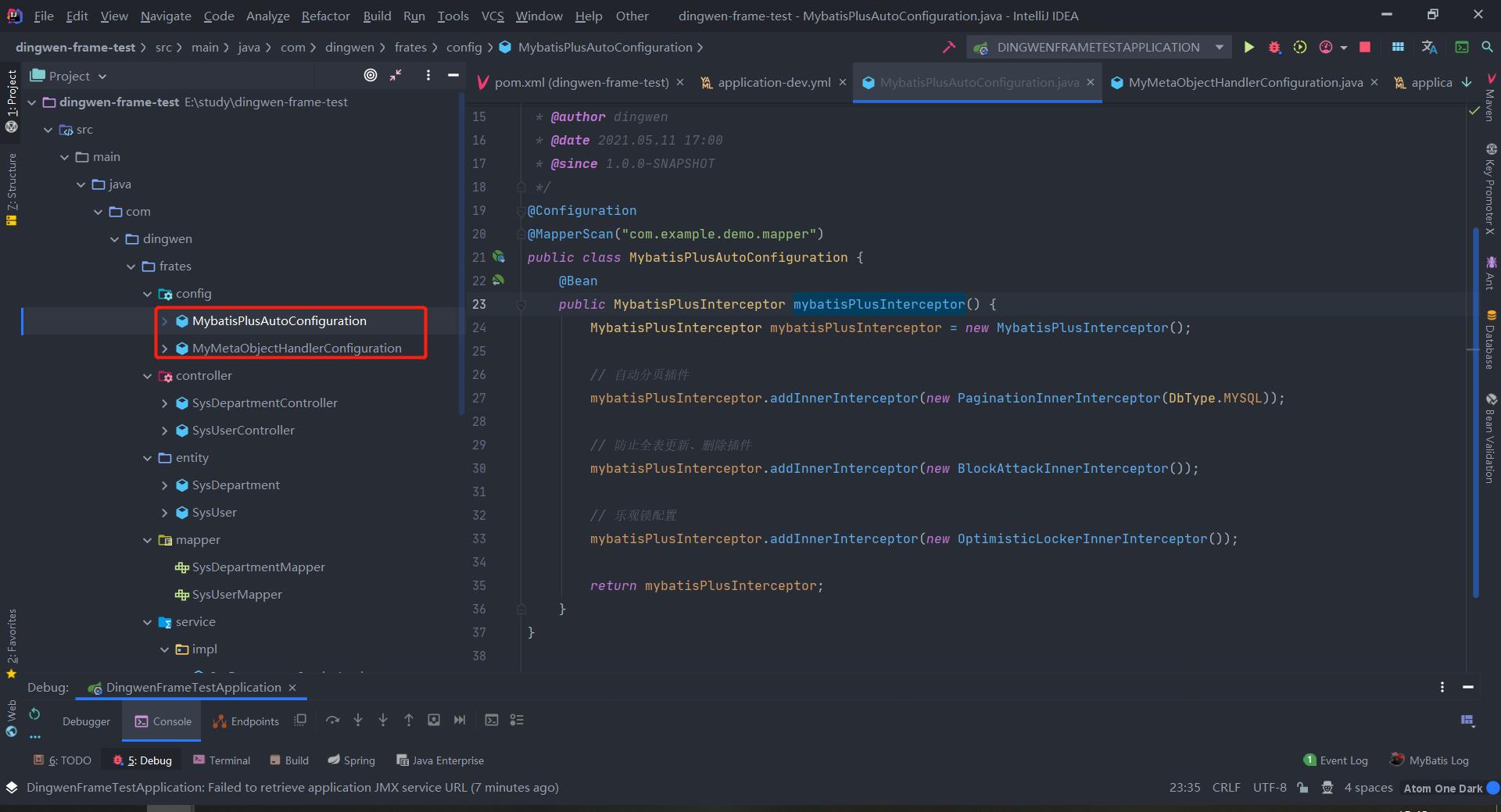Toggle the 2: Favorites tool window
The image size is (1501, 812).
click(12, 642)
